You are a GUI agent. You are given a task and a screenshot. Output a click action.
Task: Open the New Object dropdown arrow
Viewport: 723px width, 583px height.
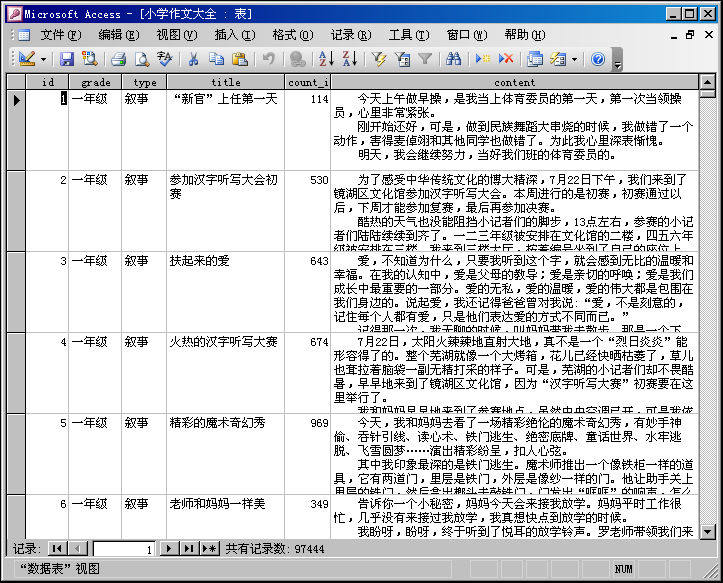point(574,59)
